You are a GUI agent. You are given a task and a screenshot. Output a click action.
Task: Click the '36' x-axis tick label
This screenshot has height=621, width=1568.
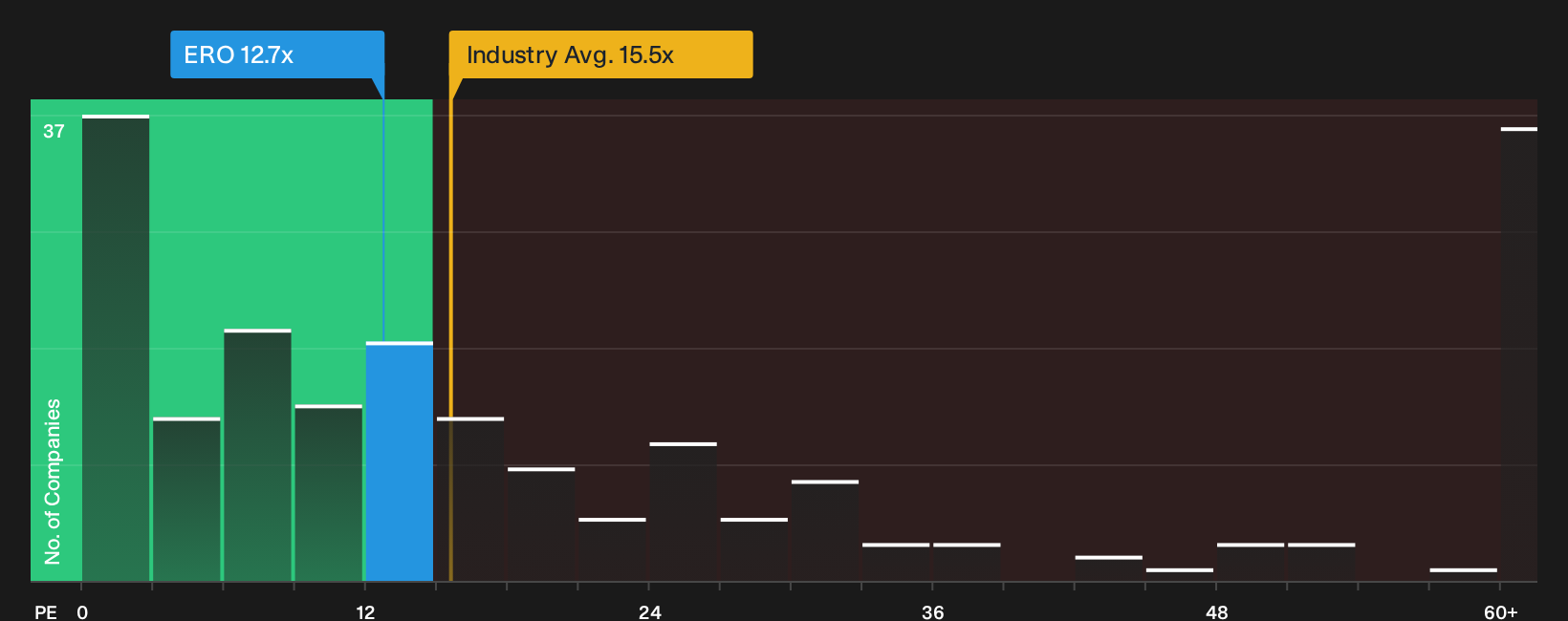point(932,611)
